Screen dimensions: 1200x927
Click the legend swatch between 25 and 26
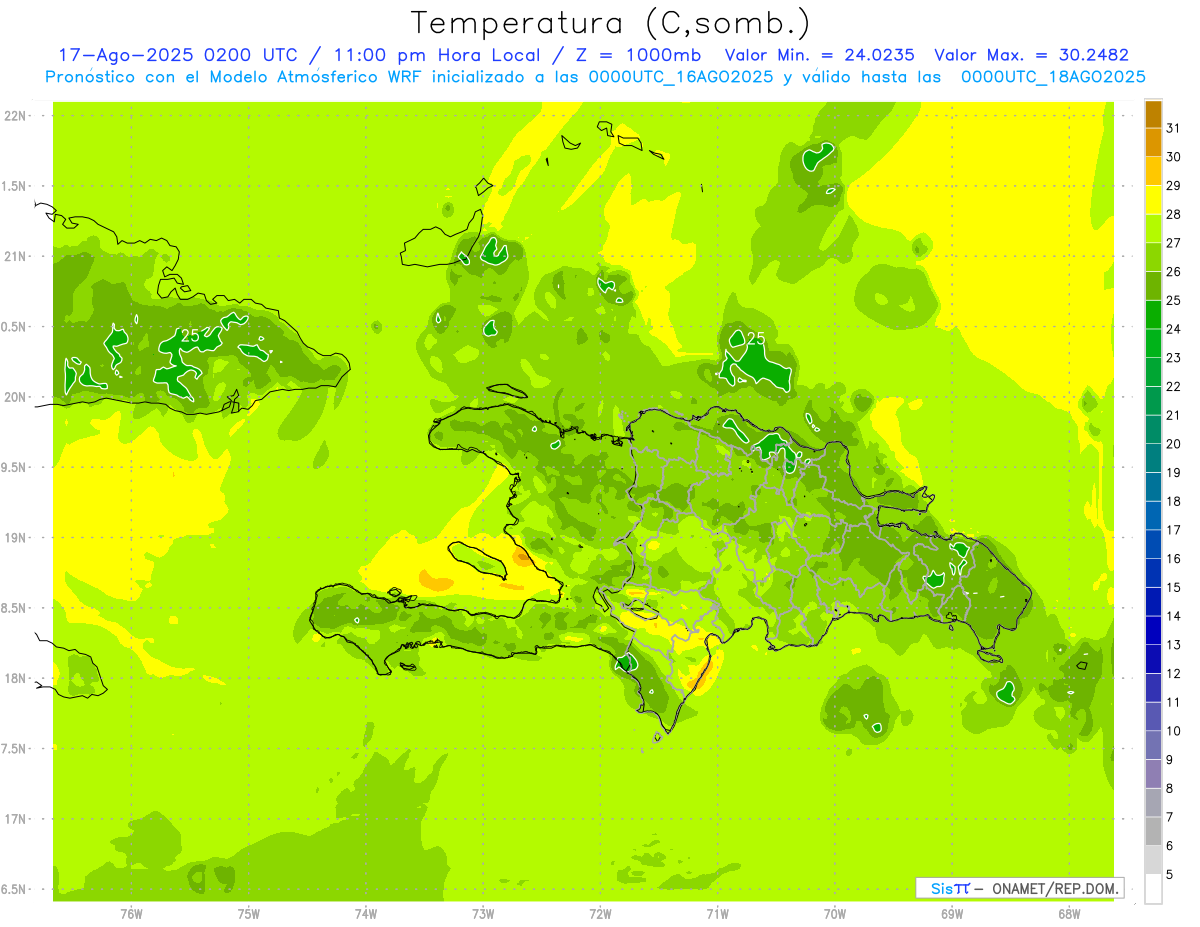[1153, 287]
